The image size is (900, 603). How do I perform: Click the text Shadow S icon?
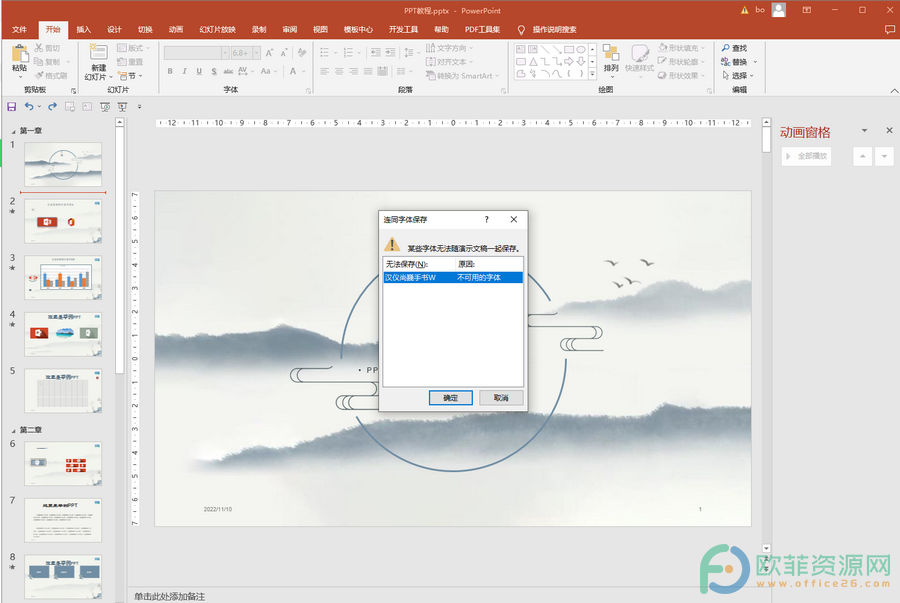(x=214, y=71)
